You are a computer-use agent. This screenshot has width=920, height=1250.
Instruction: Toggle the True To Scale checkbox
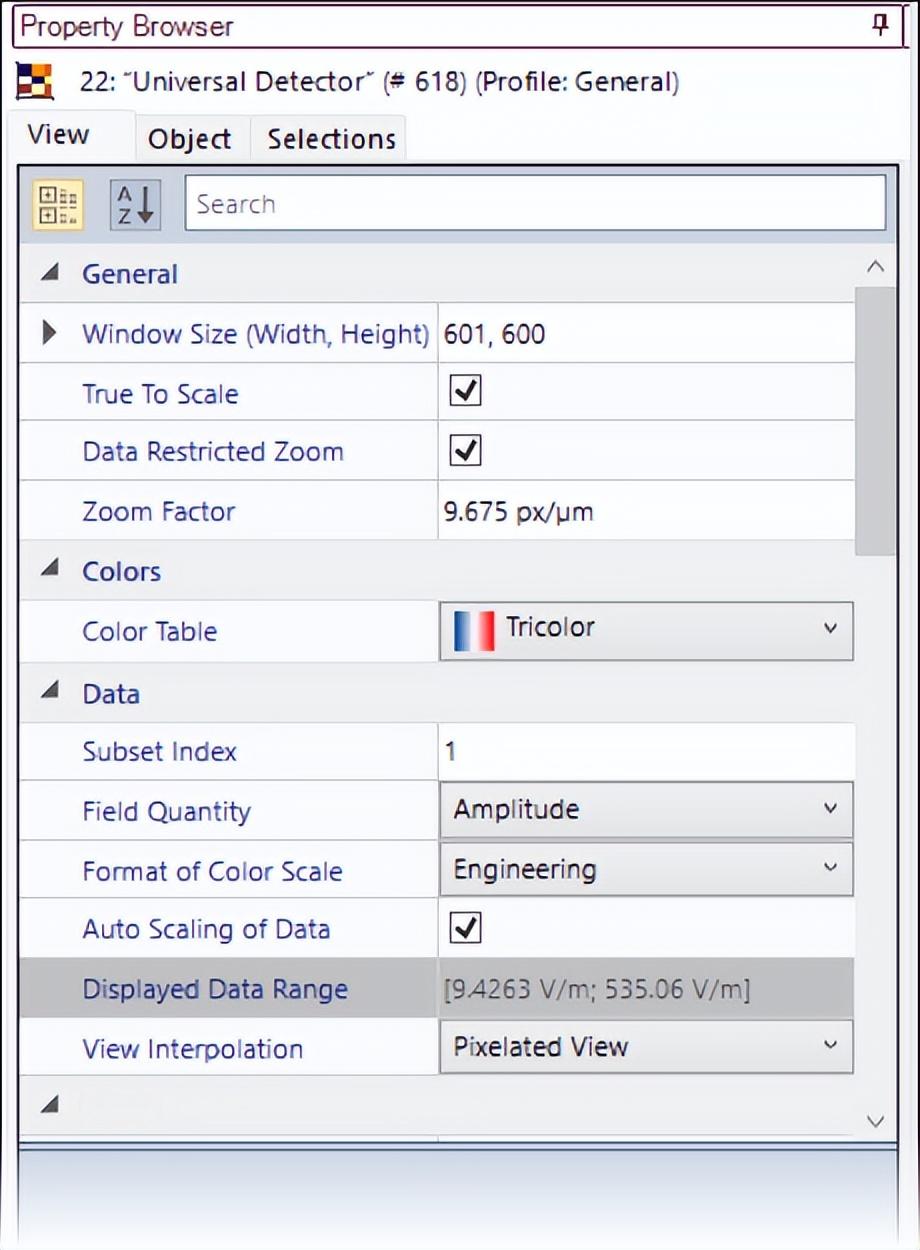point(466,391)
